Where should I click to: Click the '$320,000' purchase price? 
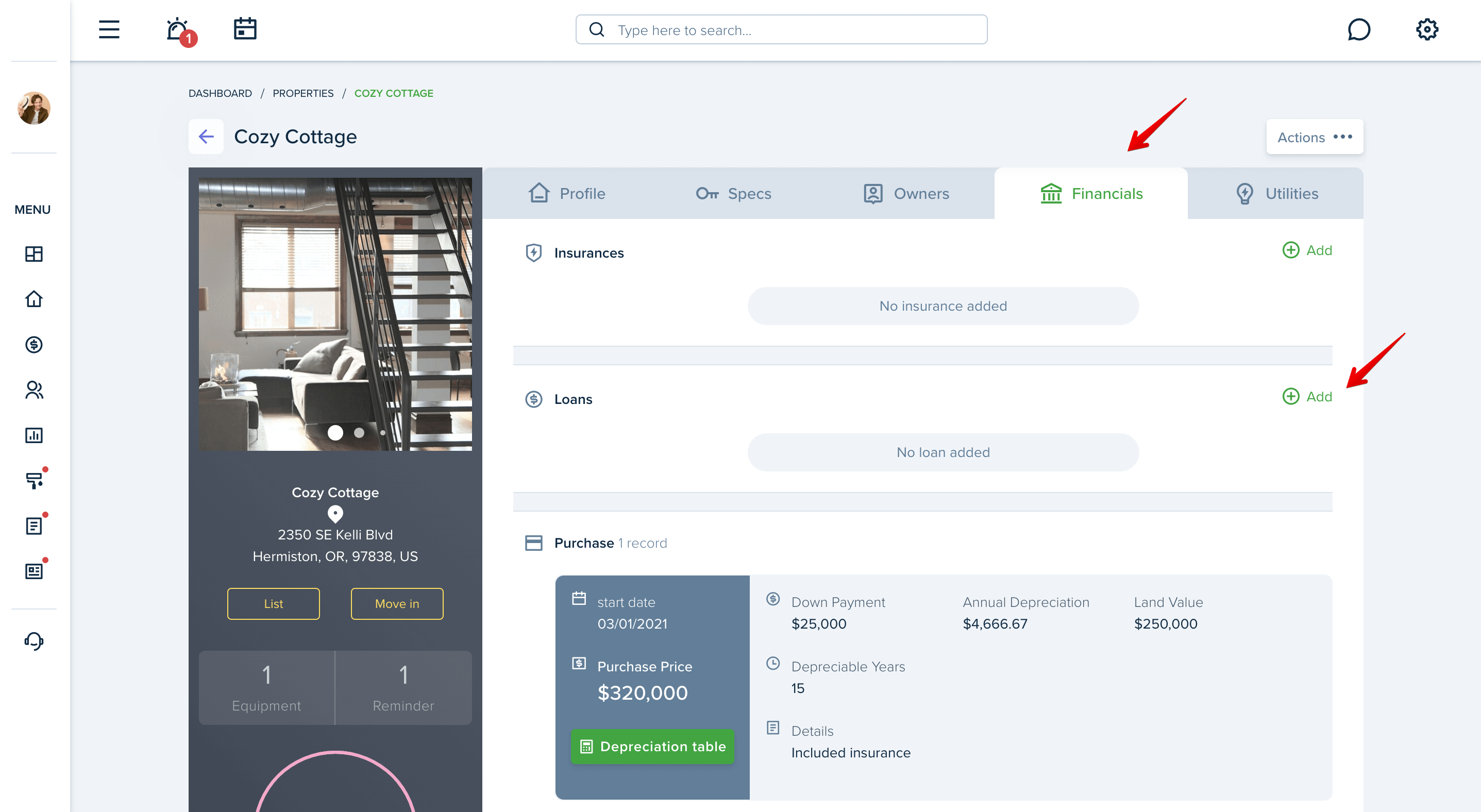[643, 692]
